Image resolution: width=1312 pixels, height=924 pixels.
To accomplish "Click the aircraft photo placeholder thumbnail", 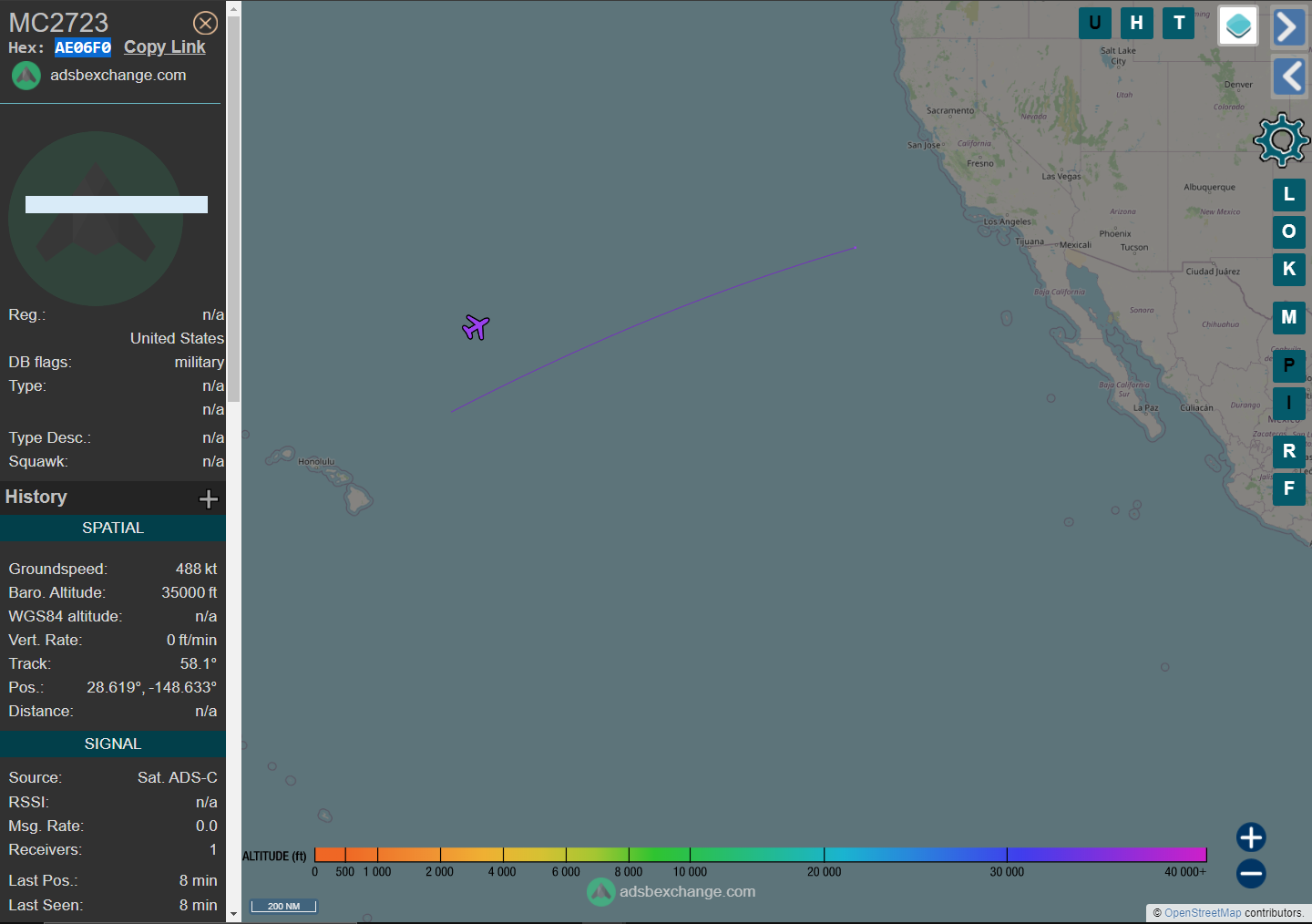I will click(x=96, y=218).
